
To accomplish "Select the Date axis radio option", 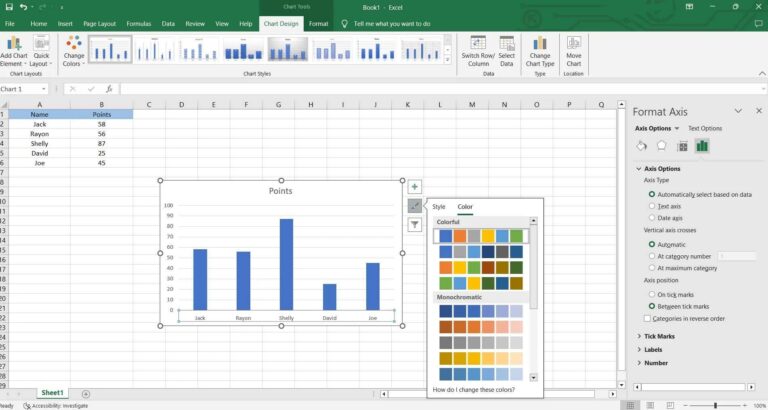I will coord(651,218).
